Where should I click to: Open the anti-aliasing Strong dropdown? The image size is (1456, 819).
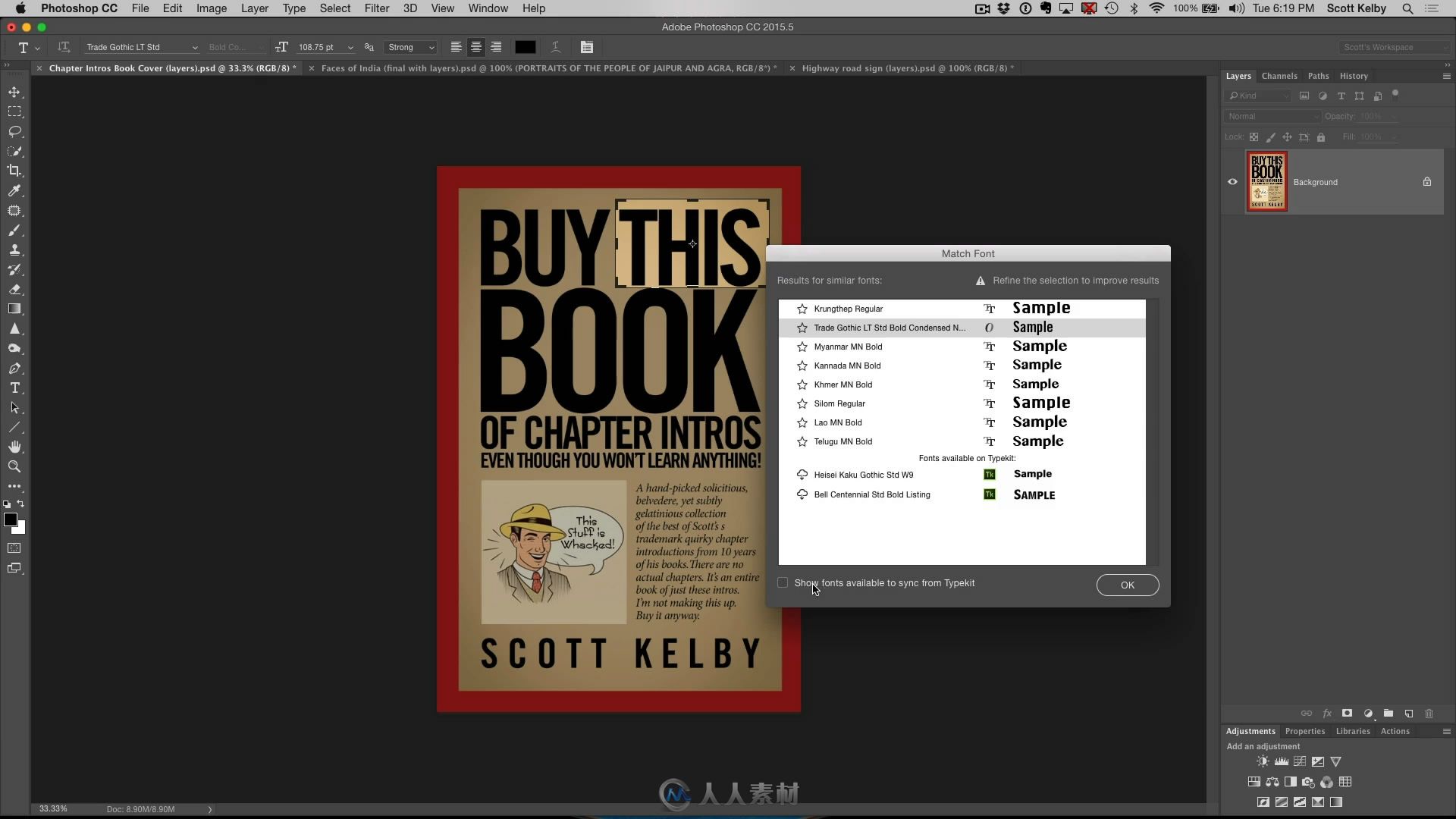410,47
